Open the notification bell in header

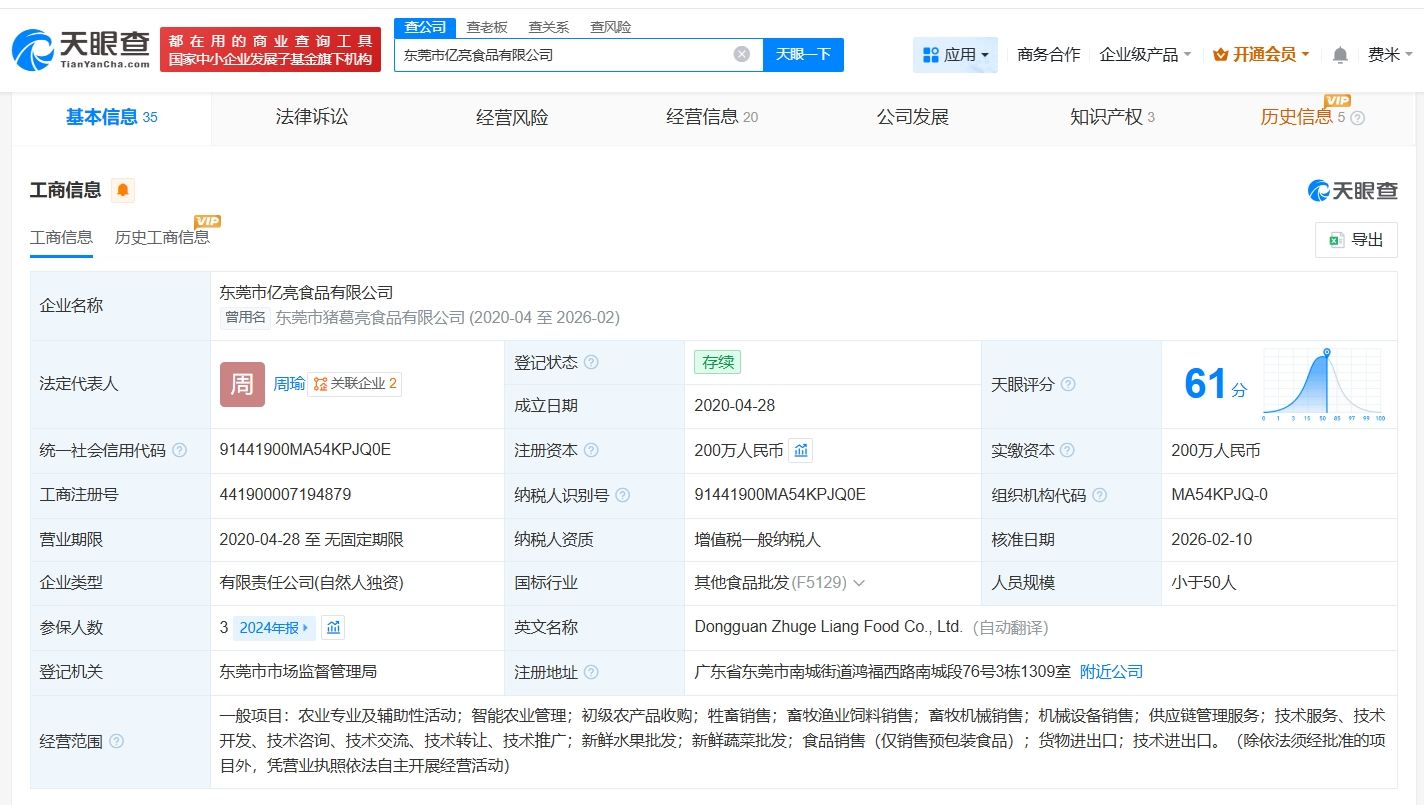(x=1340, y=55)
